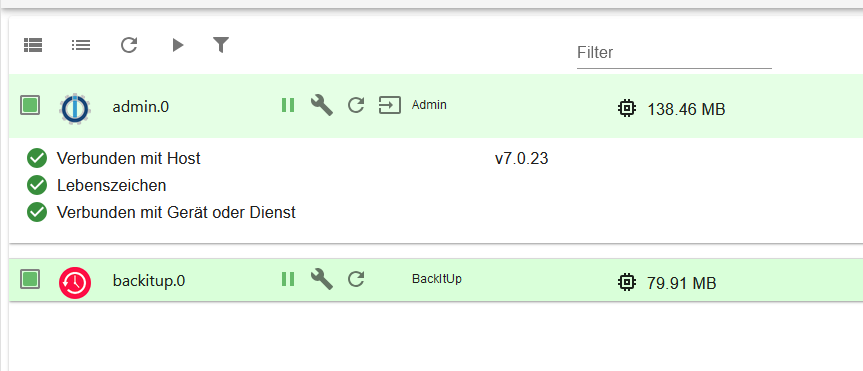This screenshot has width=863, height=371.
Task: Click the admin.0 adapter logo
Action: (75, 108)
